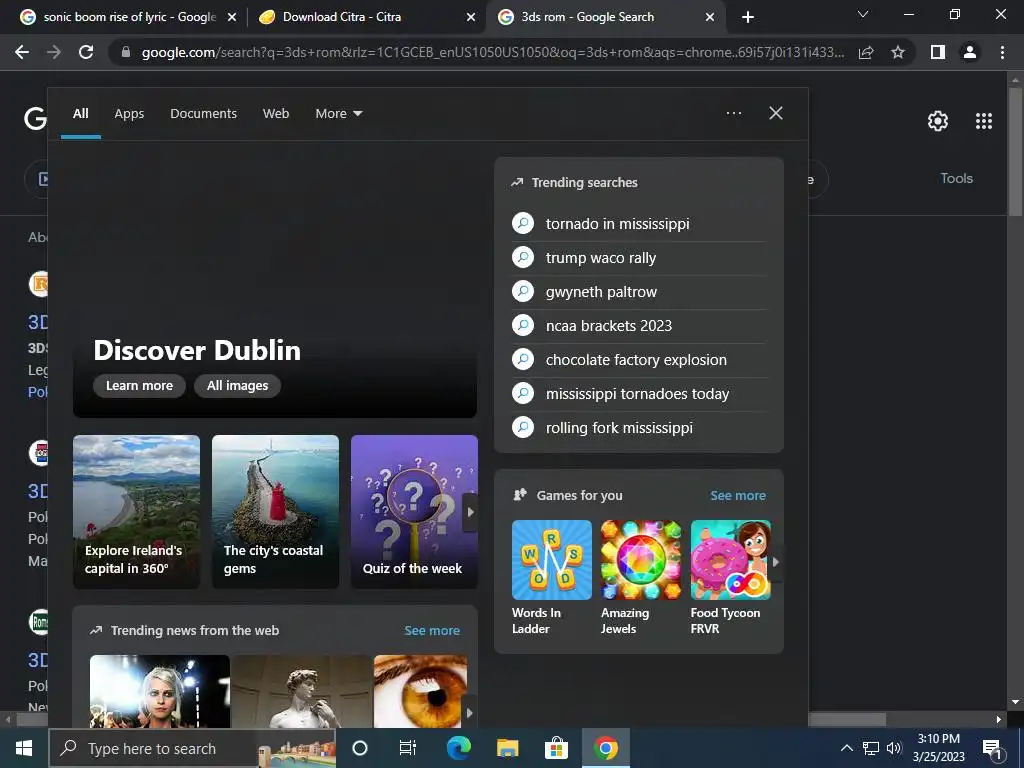Open Tools on Google results page
This screenshot has height=768, width=1024.
tap(956, 178)
